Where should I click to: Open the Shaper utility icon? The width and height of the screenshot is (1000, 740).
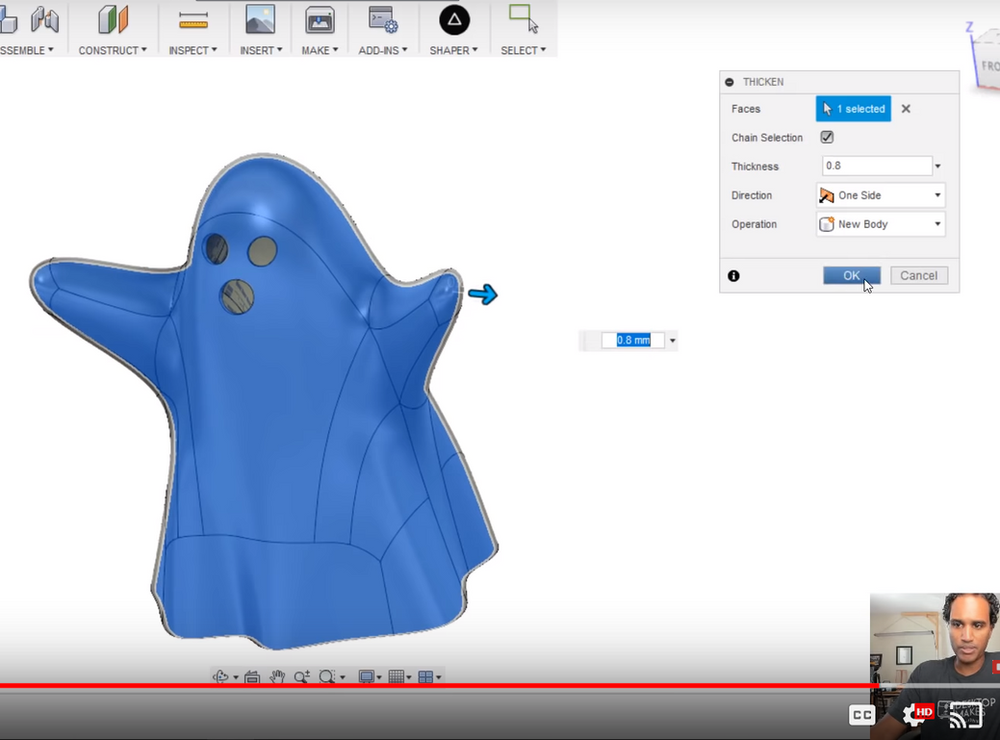click(453, 20)
